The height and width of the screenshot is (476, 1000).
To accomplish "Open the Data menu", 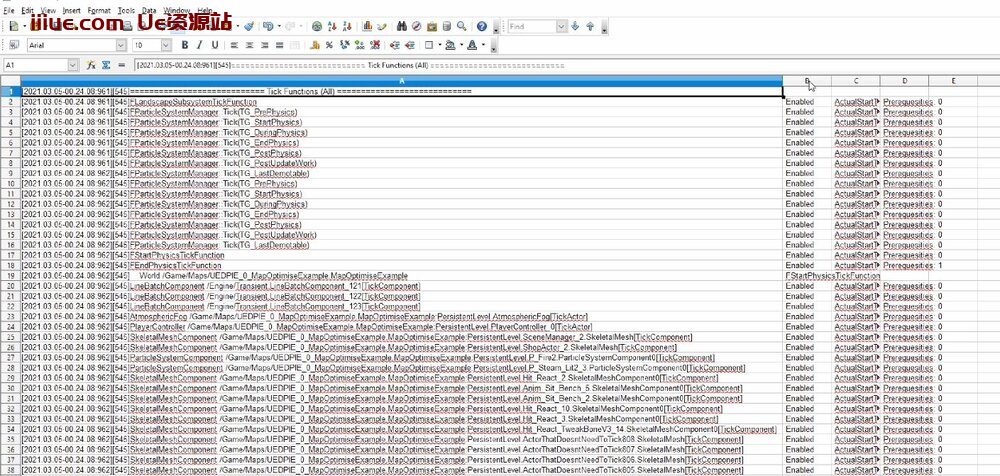I will [x=148, y=9].
